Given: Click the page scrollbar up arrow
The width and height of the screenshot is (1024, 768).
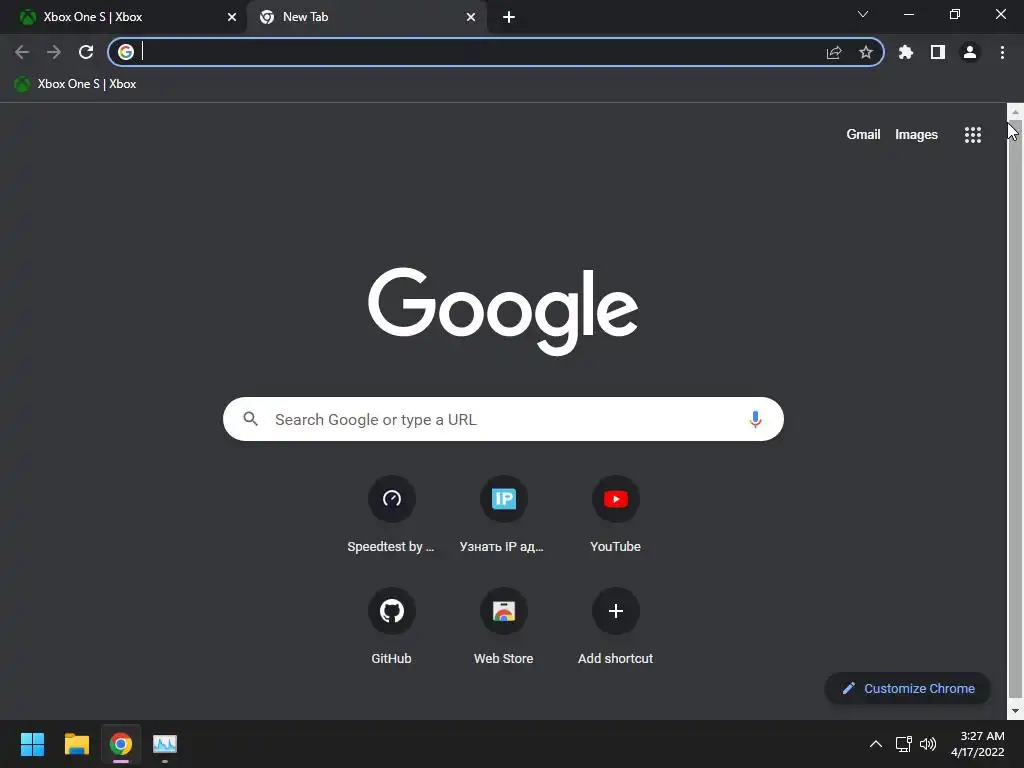Looking at the screenshot, I should (x=1015, y=112).
